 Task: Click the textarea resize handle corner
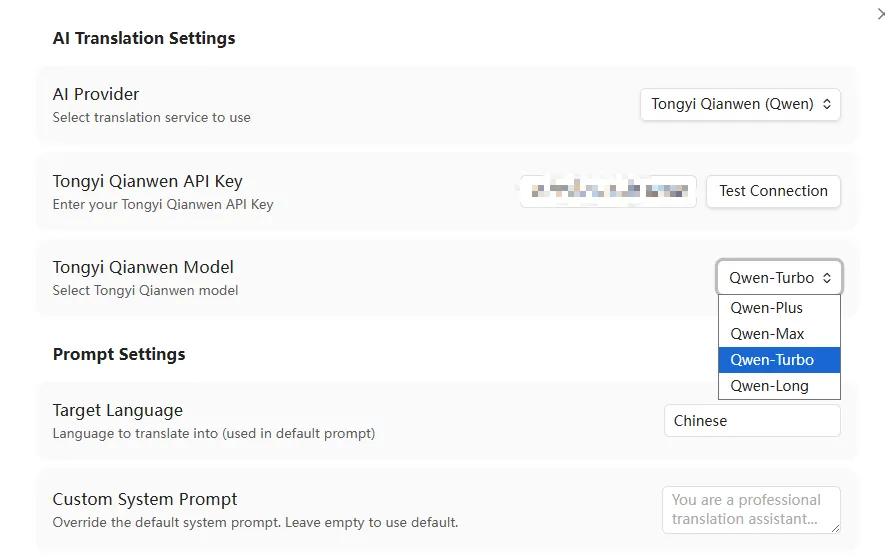[x=835, y=528]
